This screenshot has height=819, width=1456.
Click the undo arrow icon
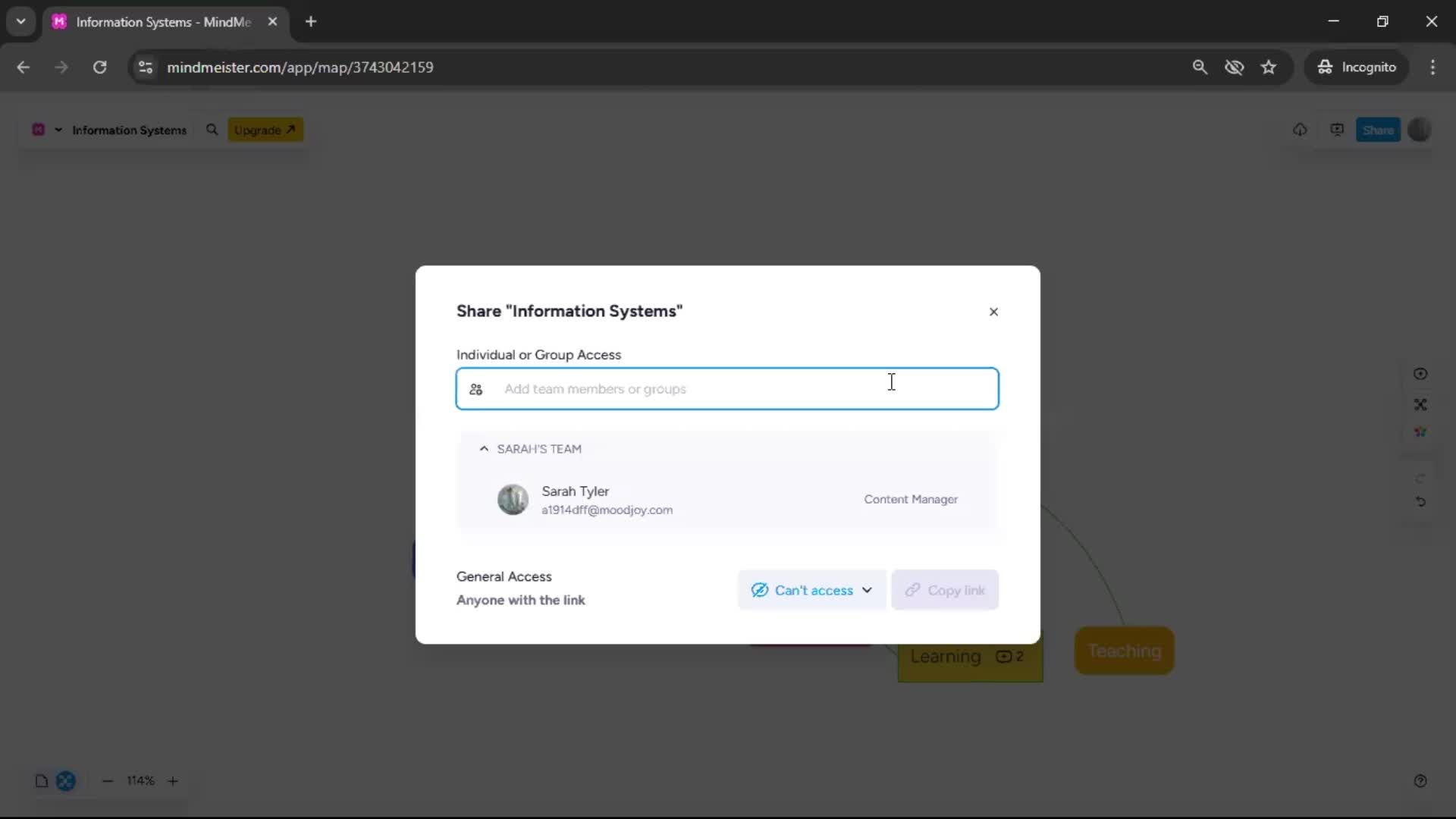point(1420,502)
